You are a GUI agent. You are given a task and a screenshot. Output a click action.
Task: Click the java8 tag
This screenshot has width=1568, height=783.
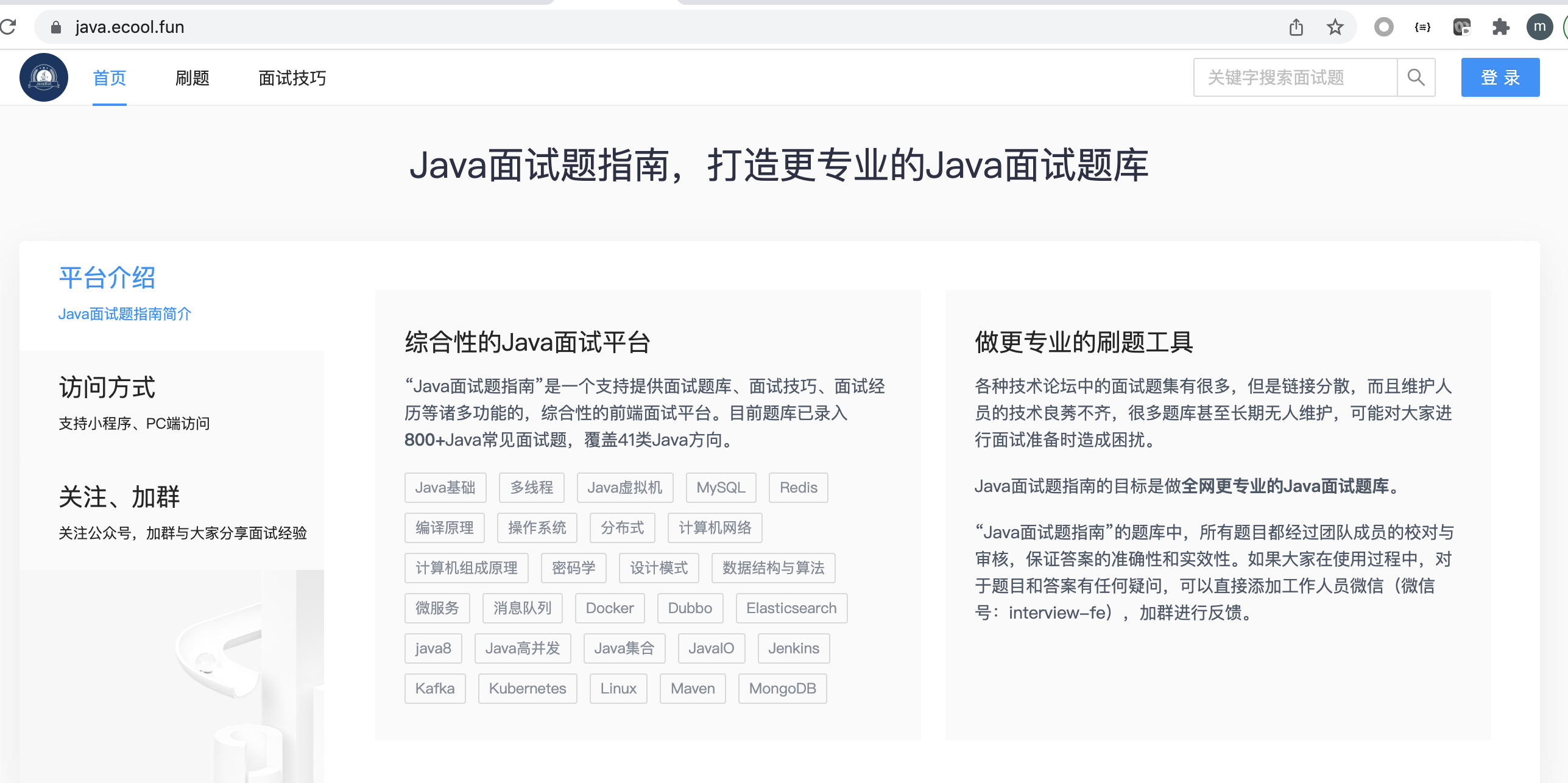(x=433, y=648)
